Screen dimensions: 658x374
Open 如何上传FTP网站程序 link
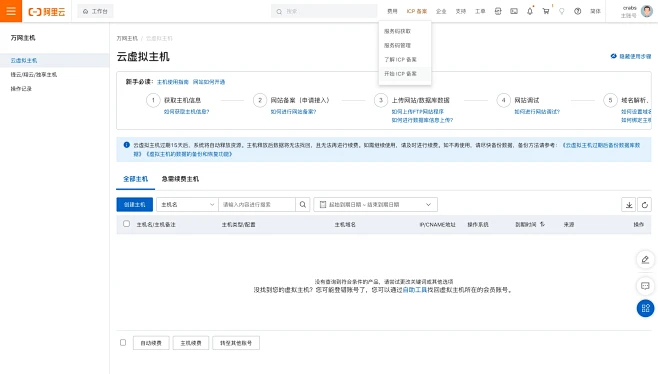417,112
